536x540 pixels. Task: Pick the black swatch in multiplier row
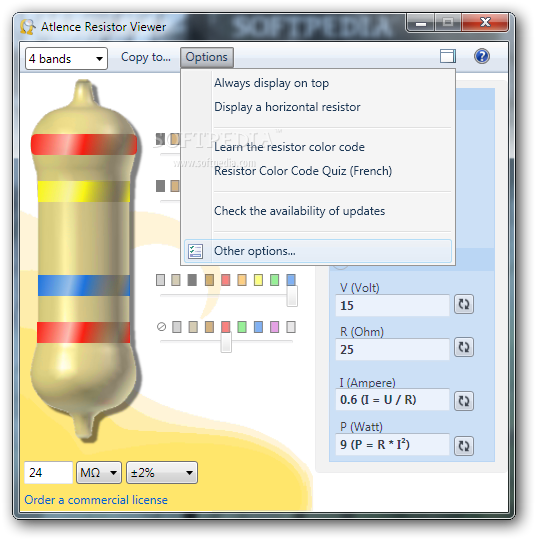point(192,280)
